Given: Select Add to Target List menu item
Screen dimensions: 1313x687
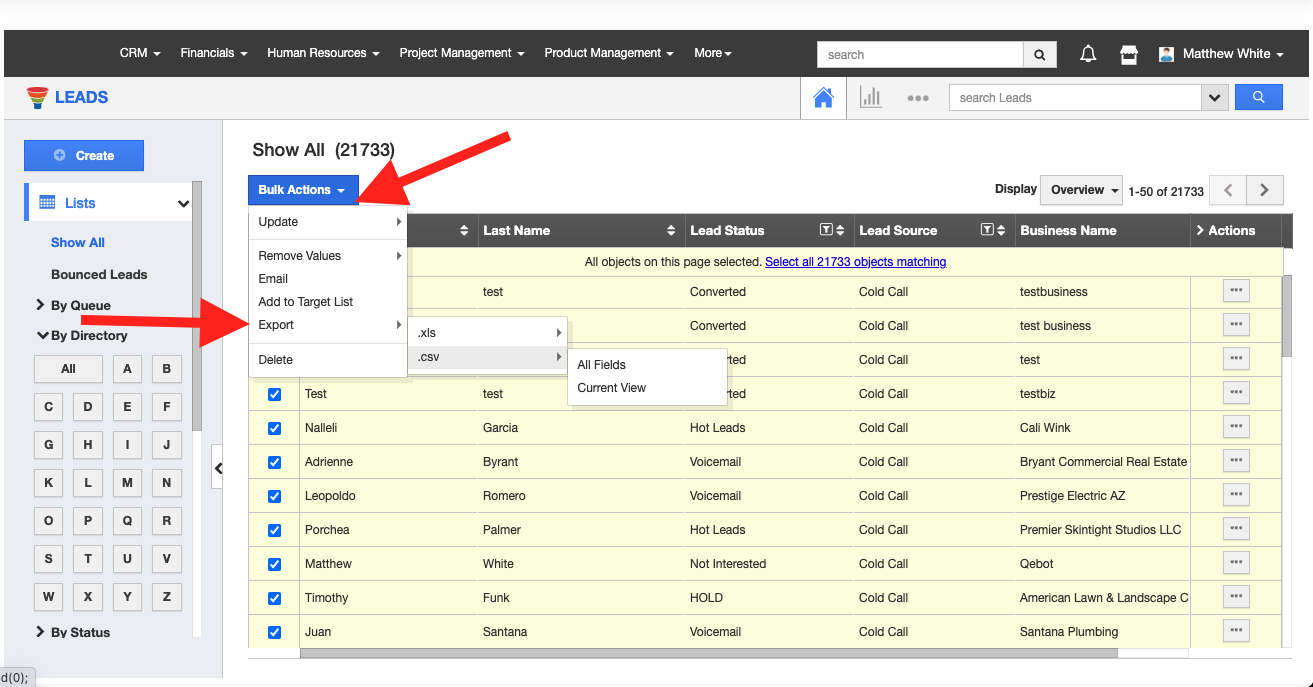Looking at the screenshot, I should [x=305, y=302].
